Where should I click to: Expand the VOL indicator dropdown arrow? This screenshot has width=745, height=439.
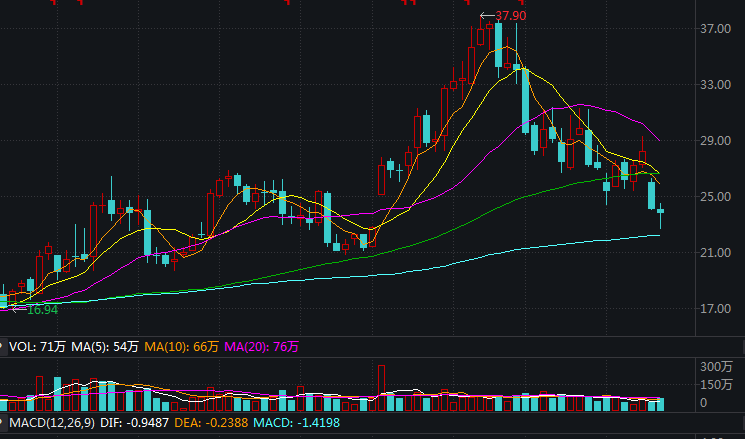tap(4, 347)
